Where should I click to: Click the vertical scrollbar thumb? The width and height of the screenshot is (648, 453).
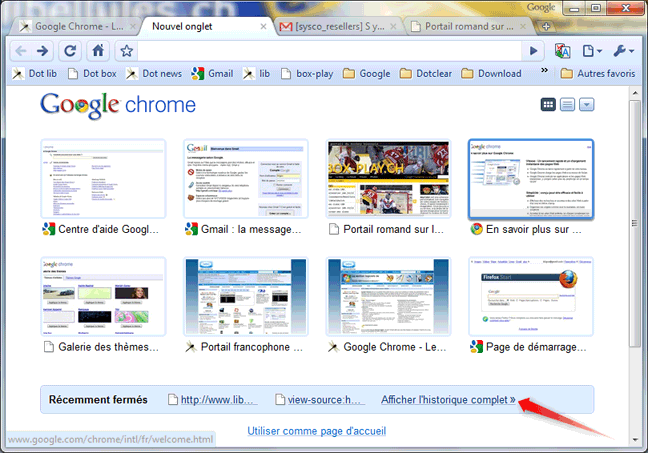click(635, 223)
